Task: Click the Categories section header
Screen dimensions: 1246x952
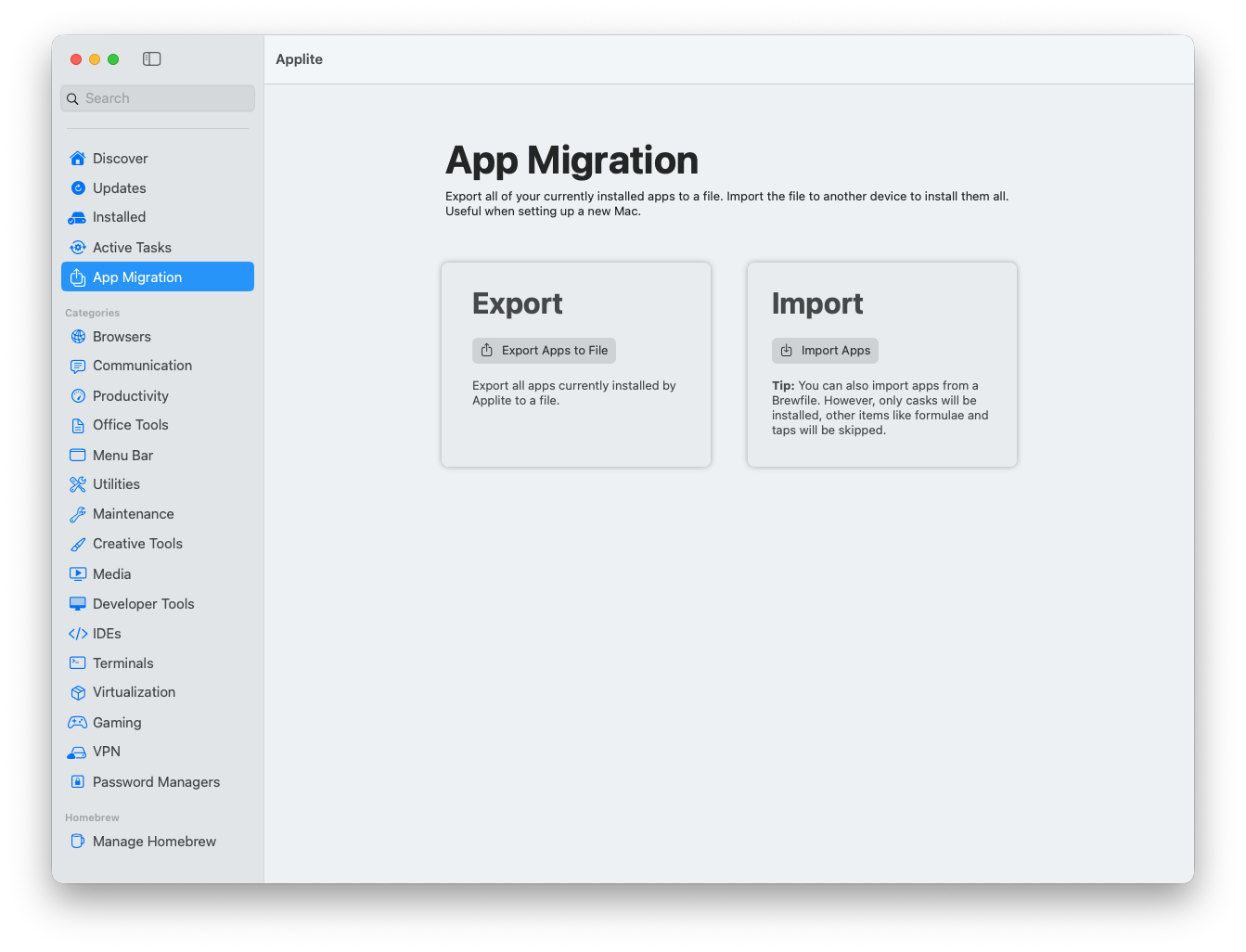Action: pos(93,313)
